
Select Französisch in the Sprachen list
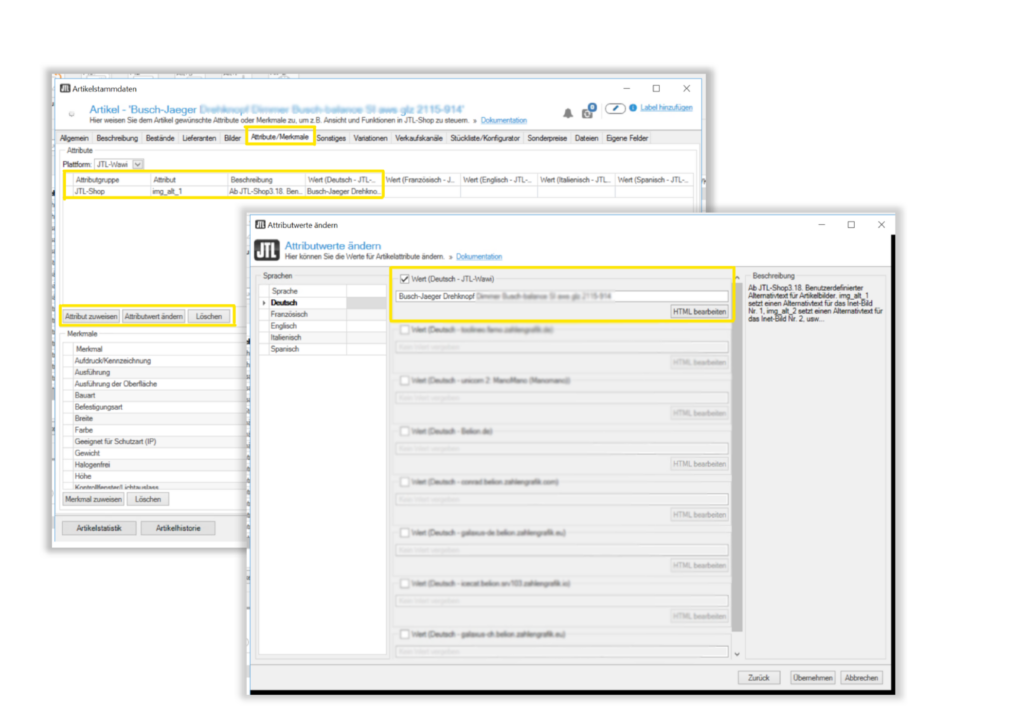[289, 314]
